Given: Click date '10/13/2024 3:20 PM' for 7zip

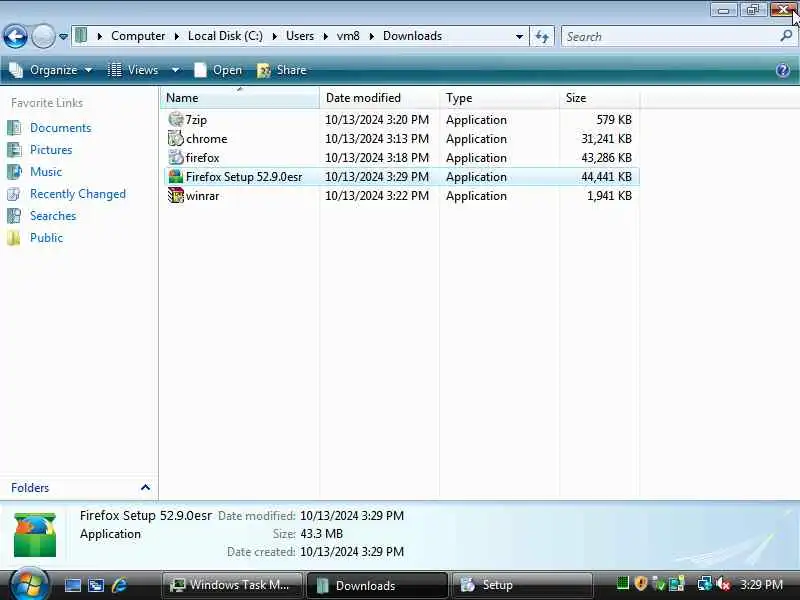Looking at the screenshot, I should click(377, 120).
